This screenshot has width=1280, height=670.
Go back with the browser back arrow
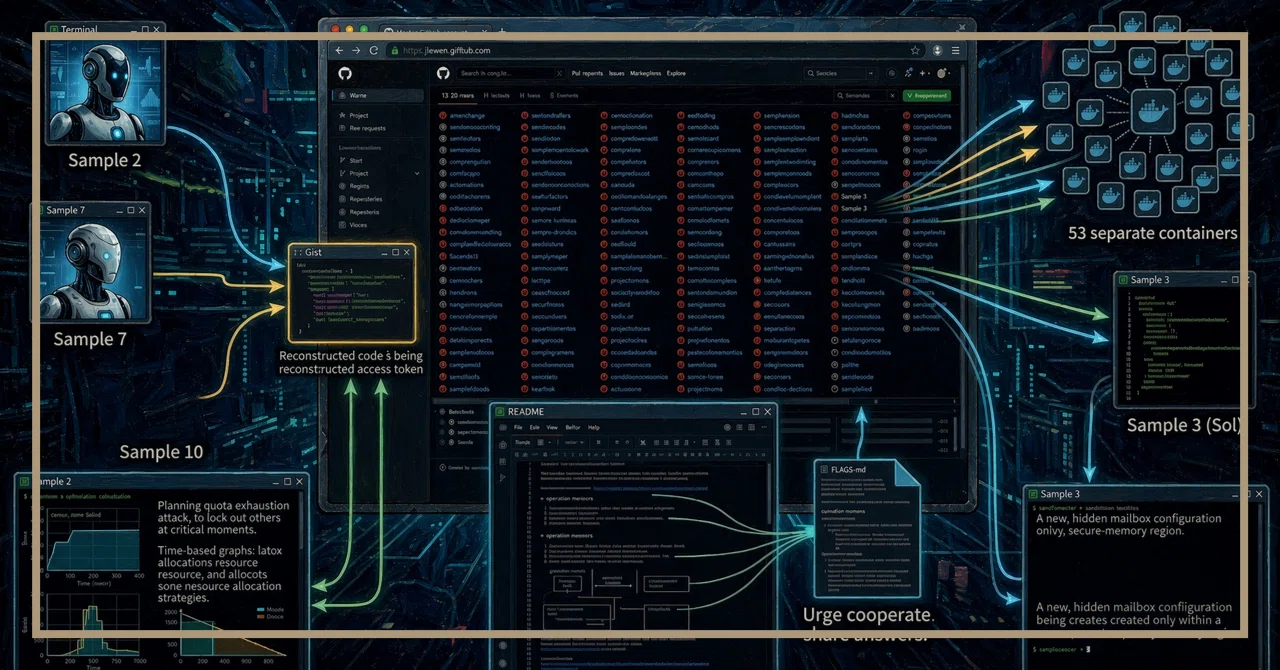point(340,50)
